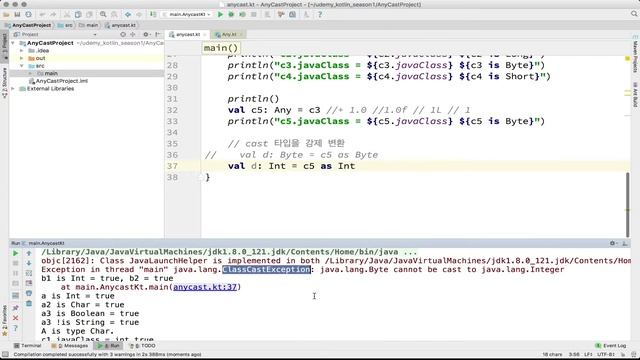
Task: Select the Run tool window tab
Action: tap(108, 346)
